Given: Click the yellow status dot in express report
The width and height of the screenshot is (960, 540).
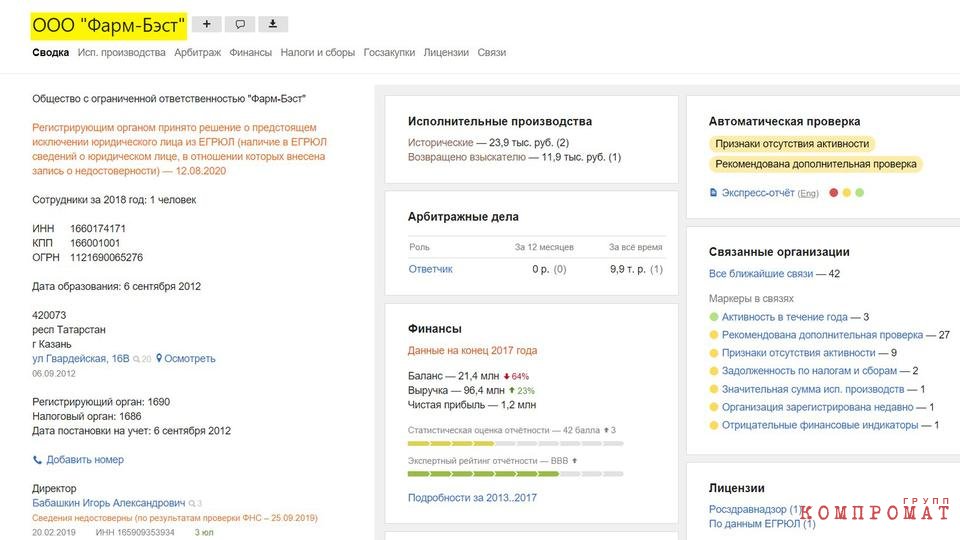Looking at the screenshot, I should pos(847,193).
